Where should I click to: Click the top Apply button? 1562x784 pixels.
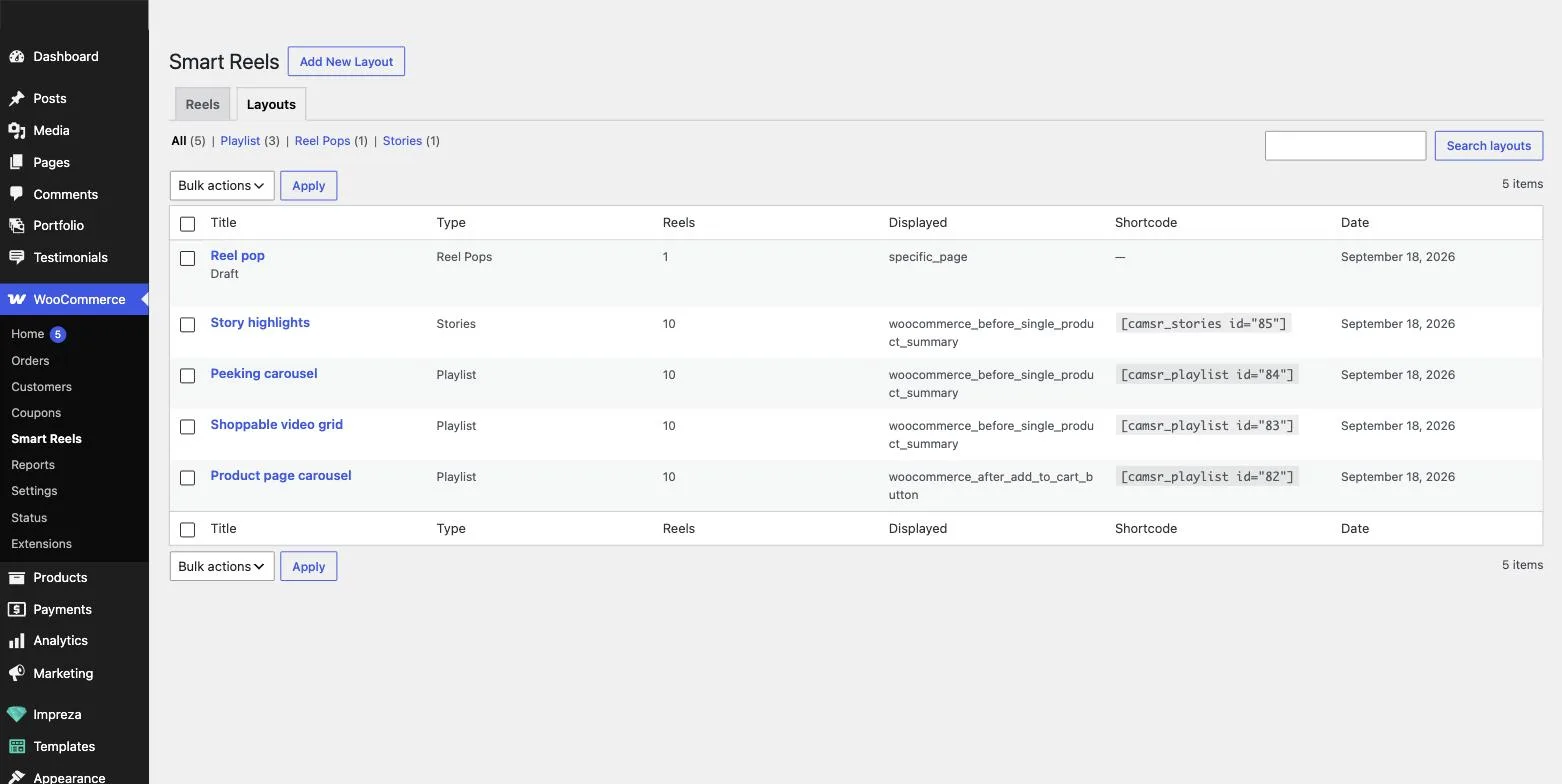click(x=308, y=186)
